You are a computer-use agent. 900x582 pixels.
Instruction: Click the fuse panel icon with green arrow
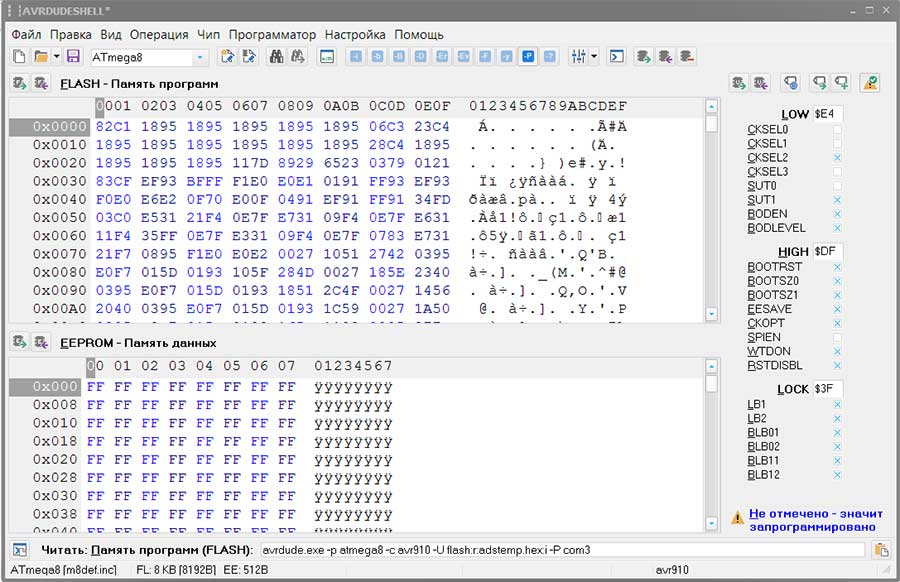(x=820, y=83)
